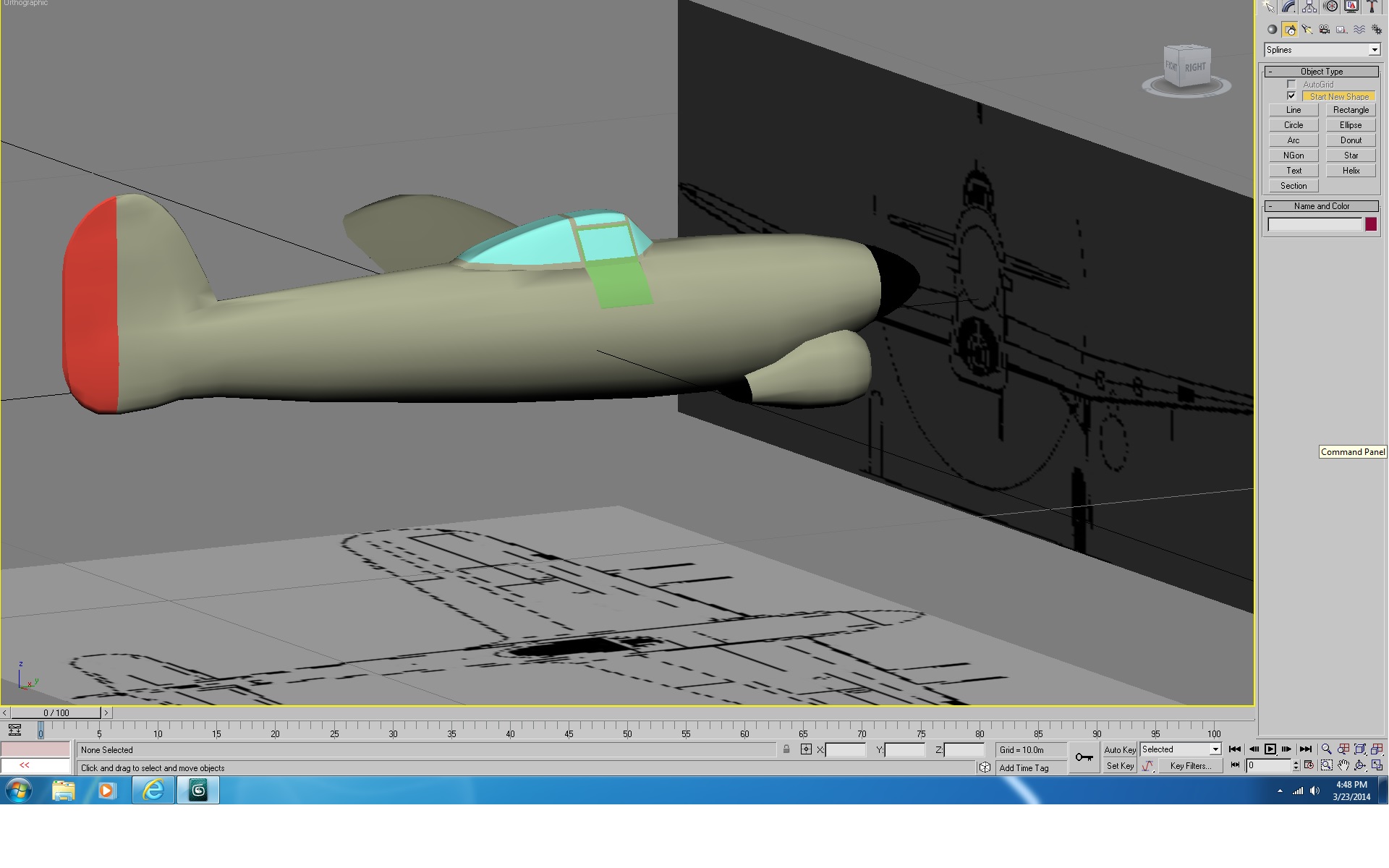Go to end frame

pos(1305,749)
